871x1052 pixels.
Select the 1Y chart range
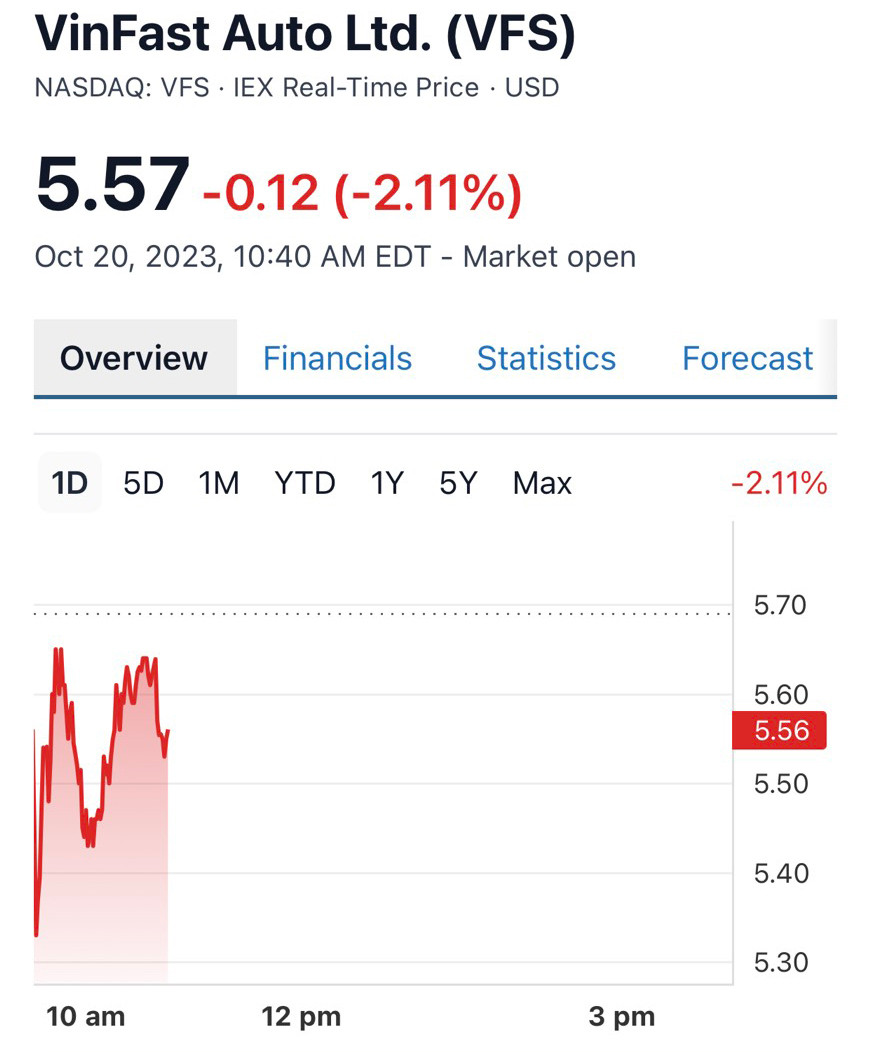(387, 483)
